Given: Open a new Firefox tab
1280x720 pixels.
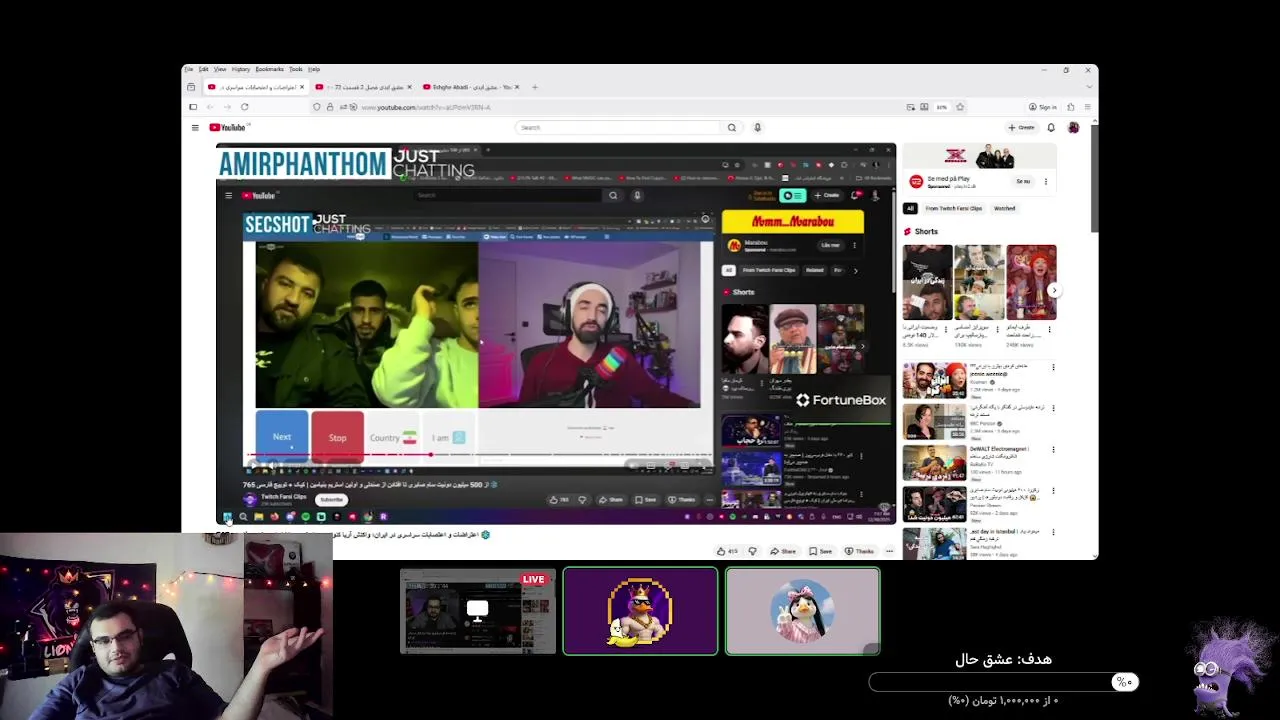Looking at the screenshot, I should [535, 87].
